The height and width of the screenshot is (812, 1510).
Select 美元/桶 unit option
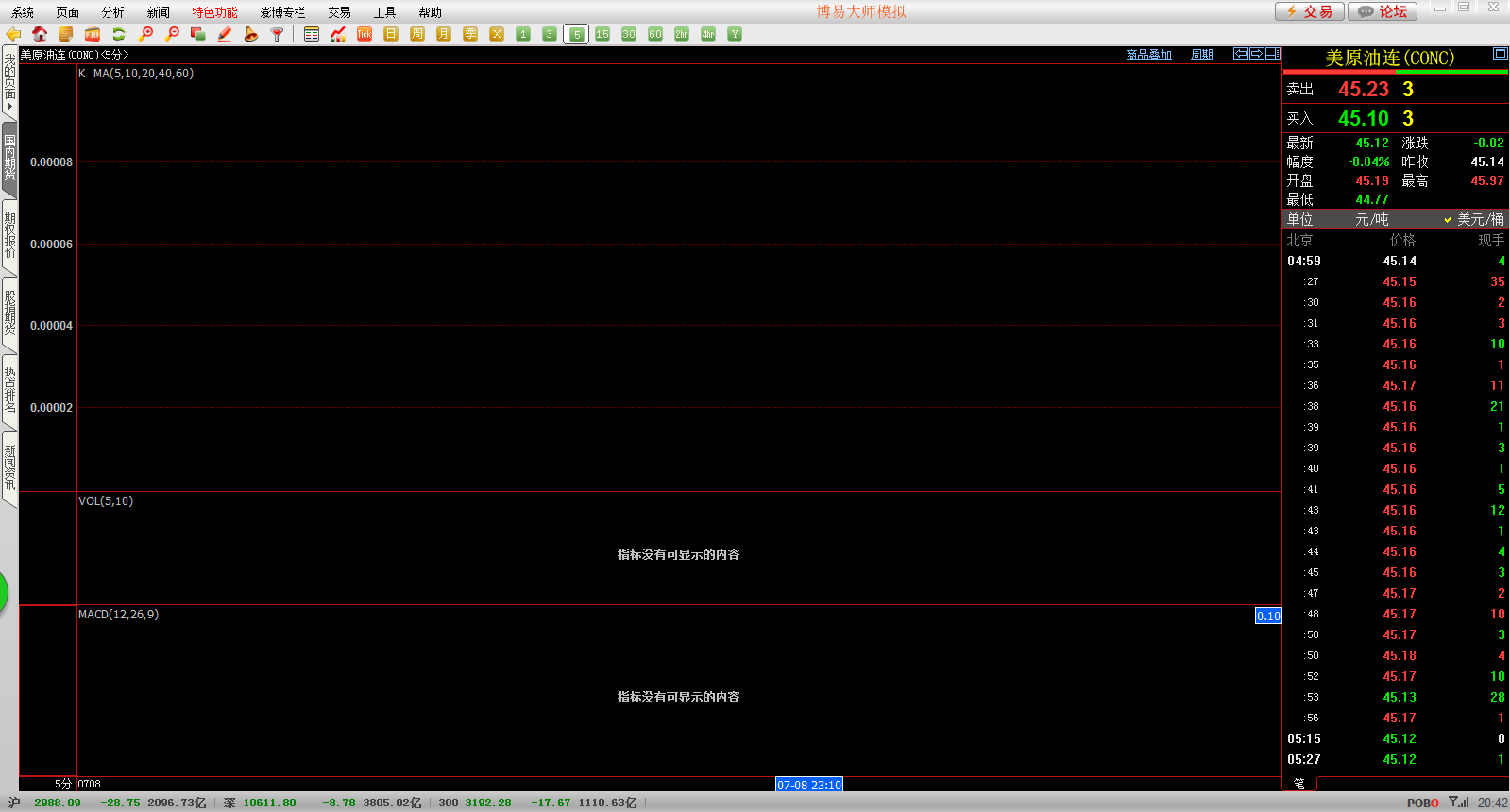1474,219
